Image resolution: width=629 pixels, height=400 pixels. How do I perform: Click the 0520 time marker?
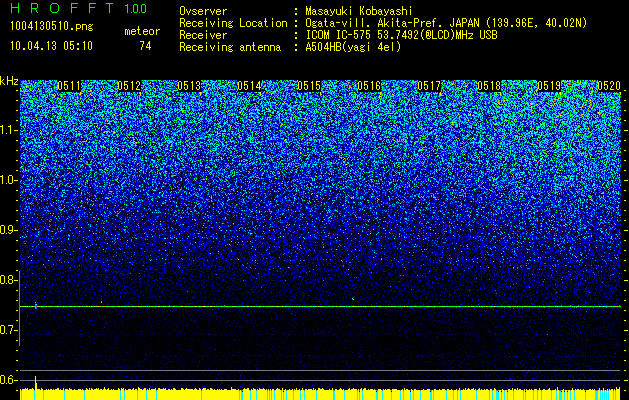[609, 86]
